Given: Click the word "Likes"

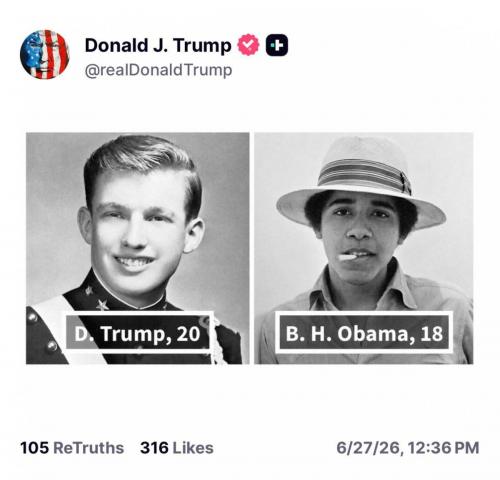Looking at the screenshot, I should [193, 448].
